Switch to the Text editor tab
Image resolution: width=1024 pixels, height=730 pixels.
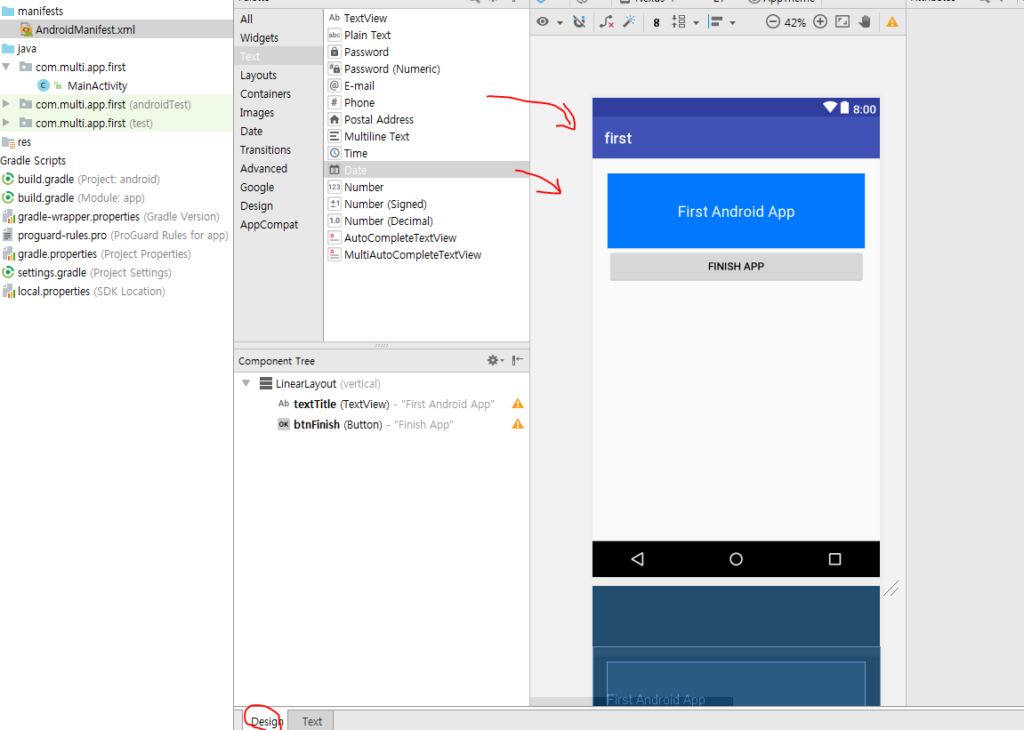[x=312, y=721]
